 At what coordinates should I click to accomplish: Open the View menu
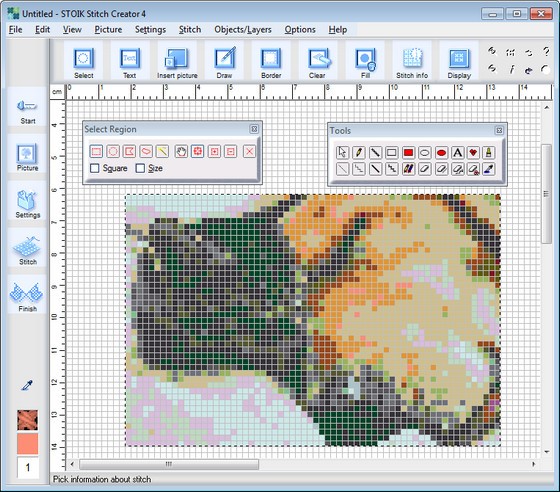(x=72, y=30)
